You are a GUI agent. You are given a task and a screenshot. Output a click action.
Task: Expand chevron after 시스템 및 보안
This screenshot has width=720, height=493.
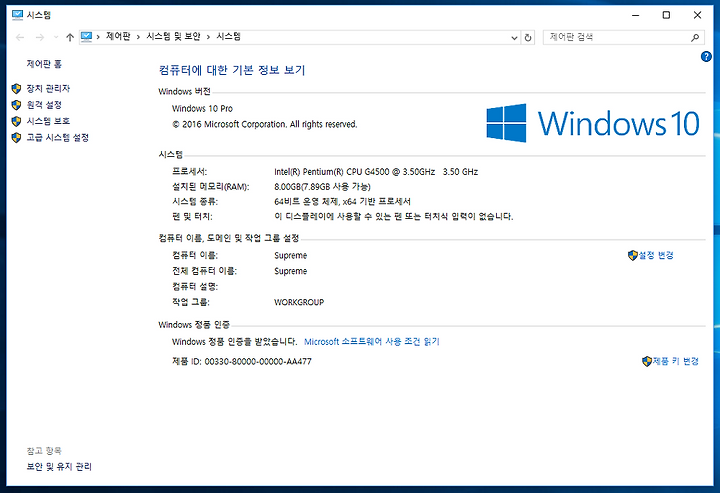(x=208, y=37)
